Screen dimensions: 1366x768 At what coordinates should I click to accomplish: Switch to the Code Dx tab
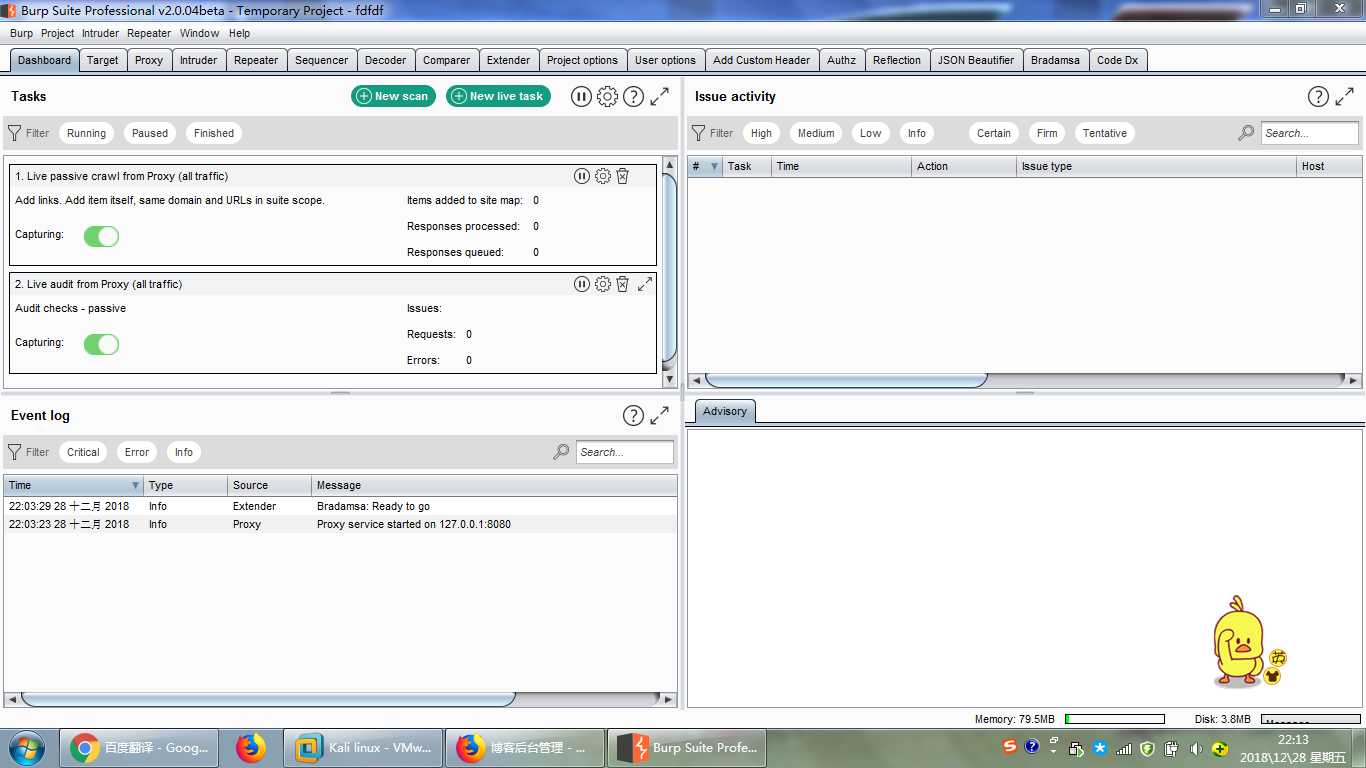[x=1117, y=60]
